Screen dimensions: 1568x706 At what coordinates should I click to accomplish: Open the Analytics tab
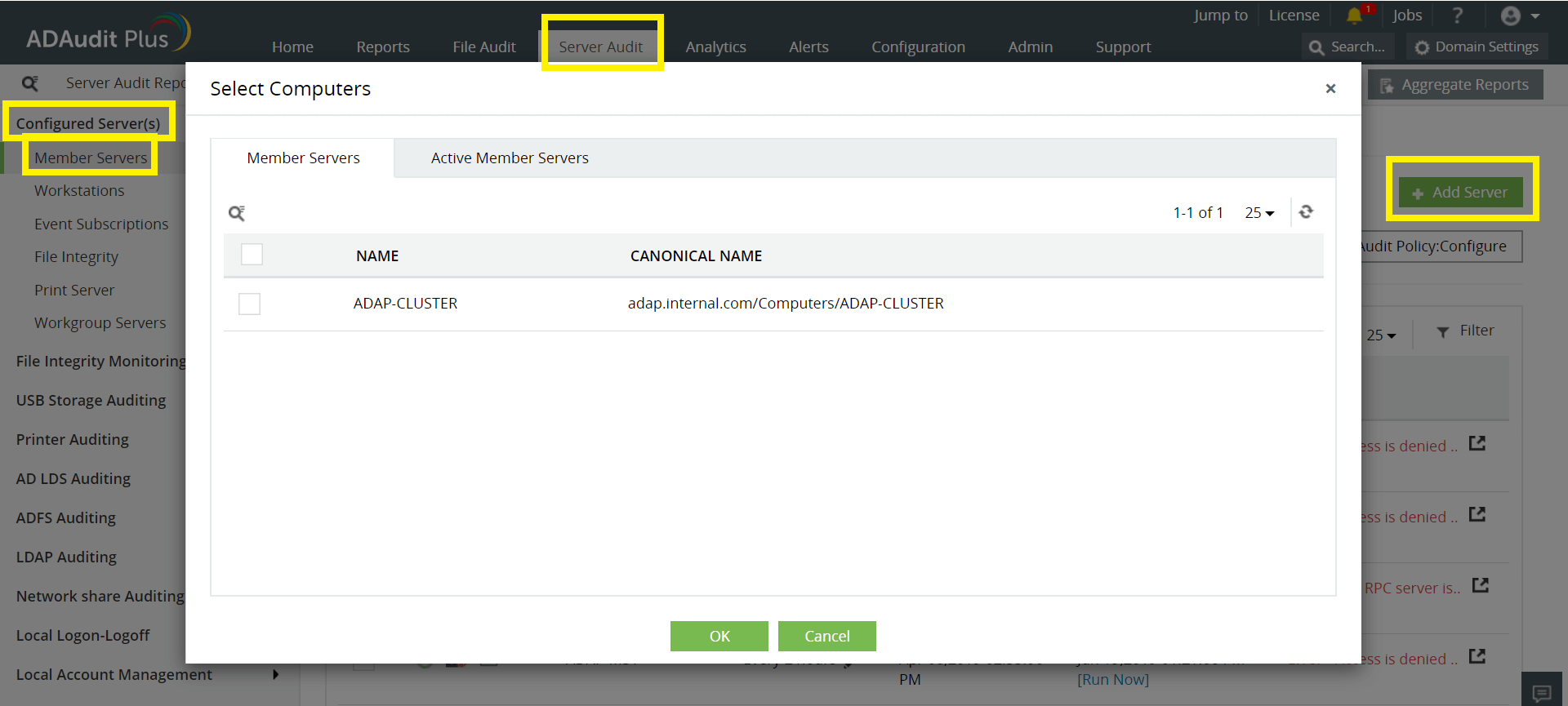715,47
